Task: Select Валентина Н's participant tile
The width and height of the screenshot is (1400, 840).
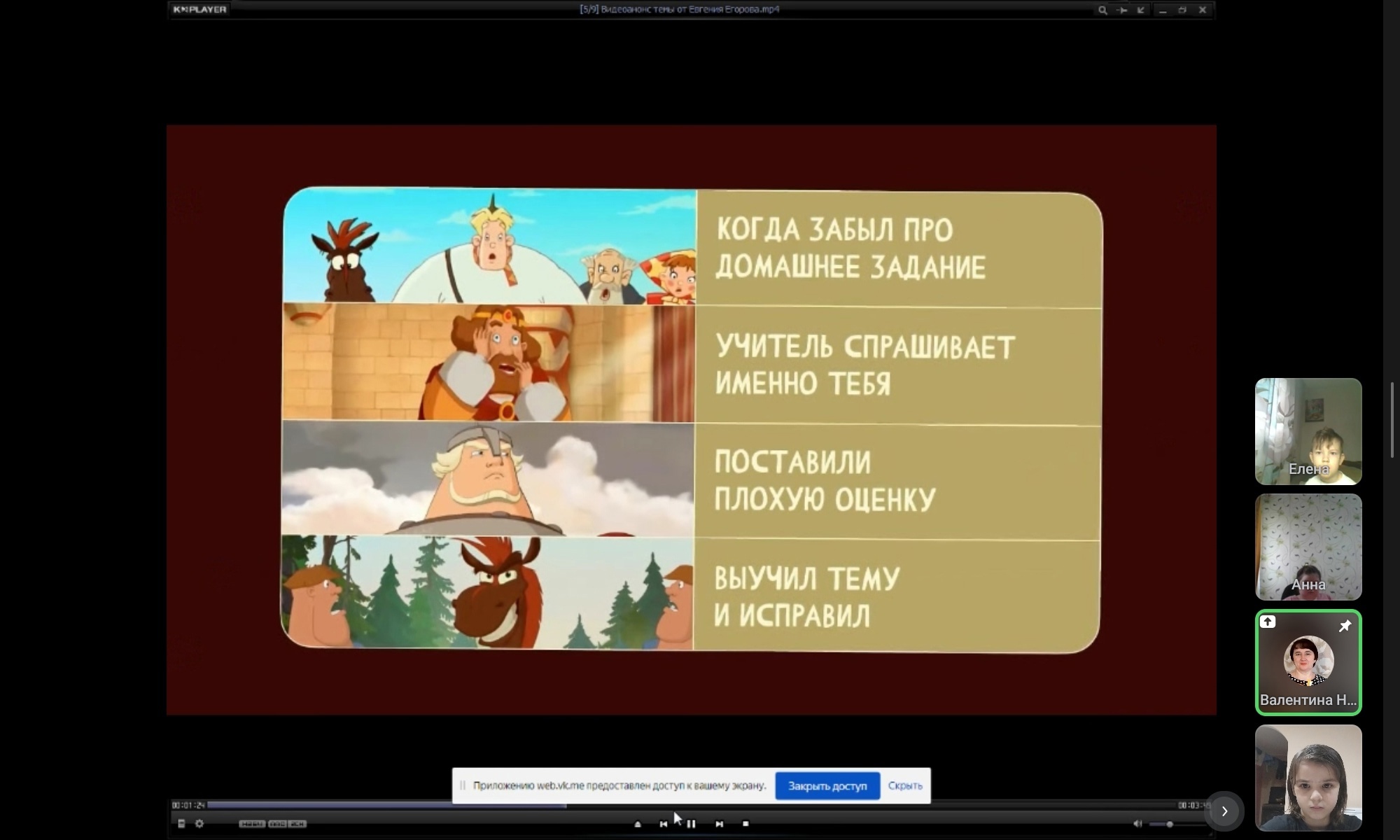Action: (1308, 662)
